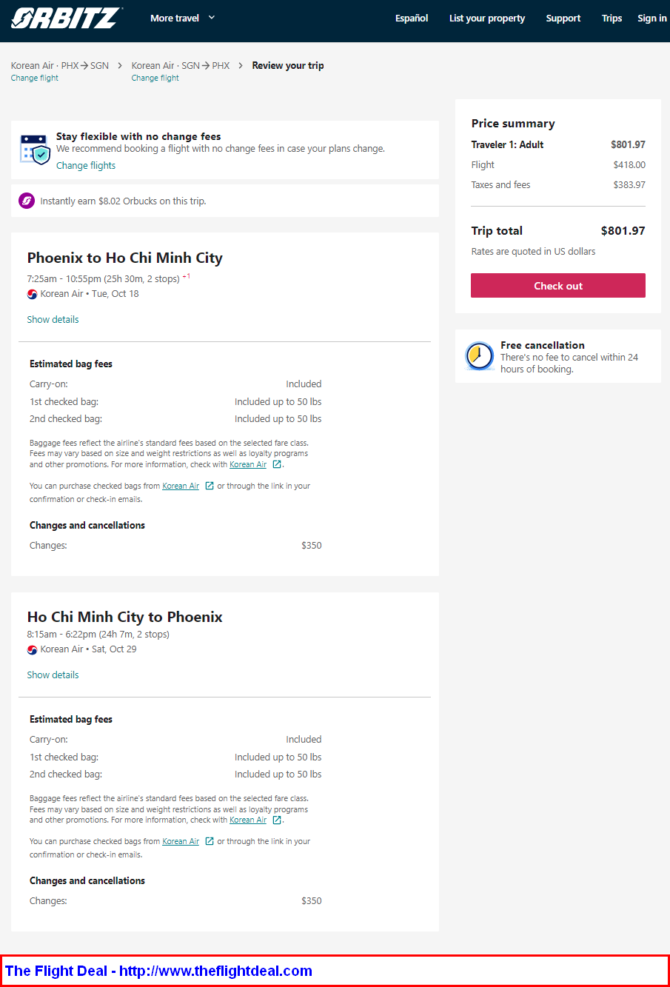Switch language to Español

tap(412, 18)
